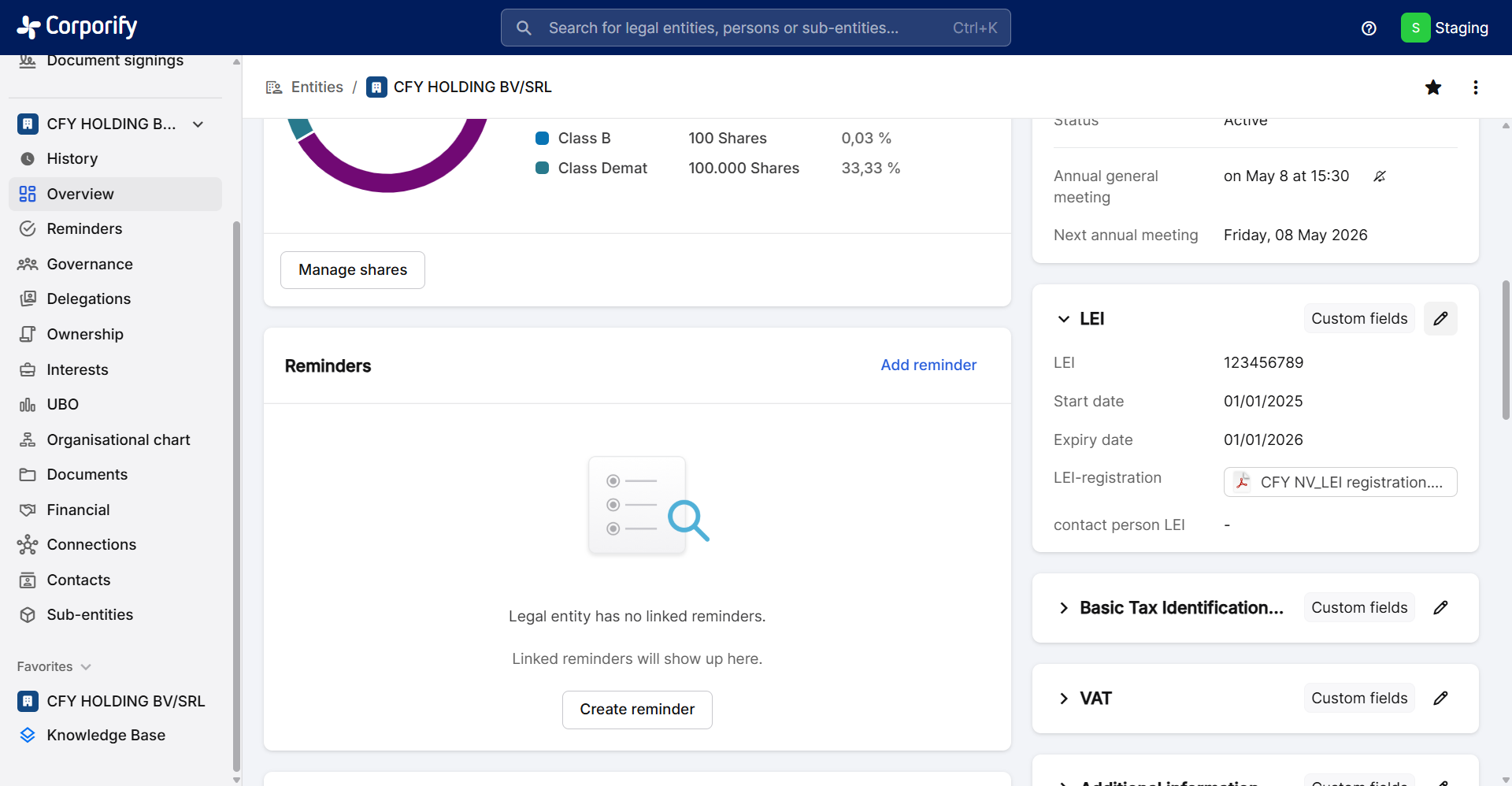Click the search magnifier icon
This screenshot has width=1512, height=786.
point(524,28)
